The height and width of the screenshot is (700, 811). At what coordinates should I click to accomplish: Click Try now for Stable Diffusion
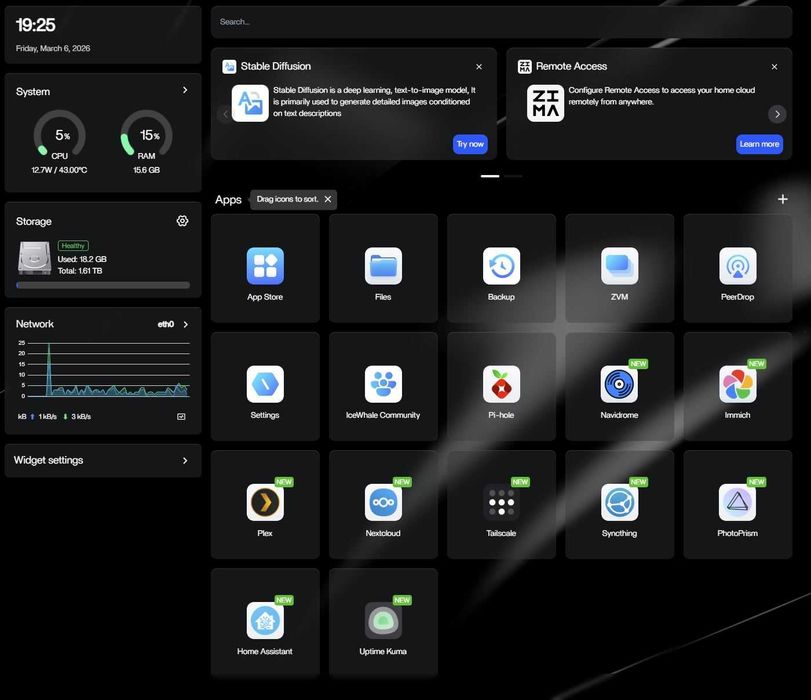[x=470, y=144]
